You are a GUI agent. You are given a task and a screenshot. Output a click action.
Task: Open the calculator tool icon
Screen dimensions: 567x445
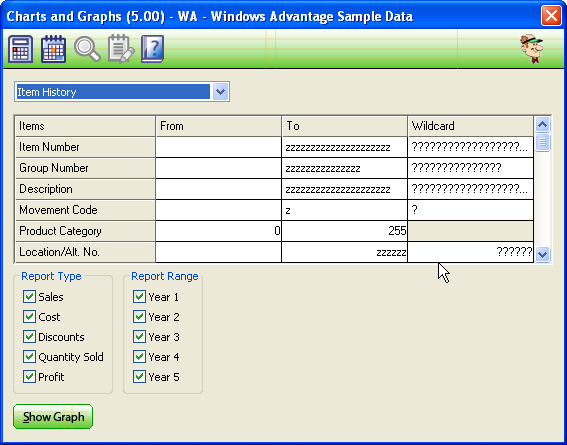point(20,49)
